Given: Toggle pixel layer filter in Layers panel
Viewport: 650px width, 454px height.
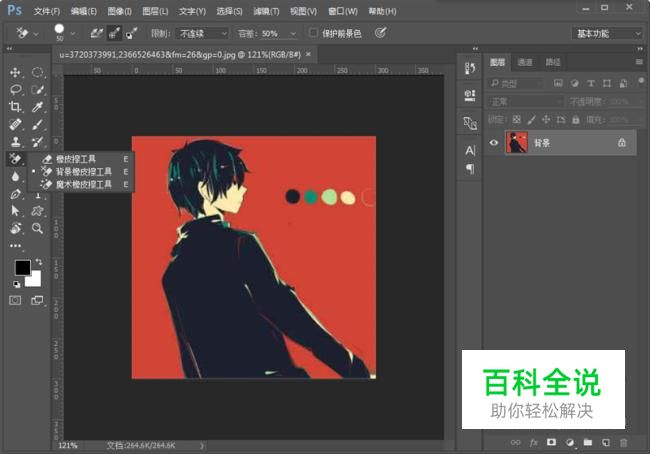Looking at the screenshot, I should tap(558, 83).
